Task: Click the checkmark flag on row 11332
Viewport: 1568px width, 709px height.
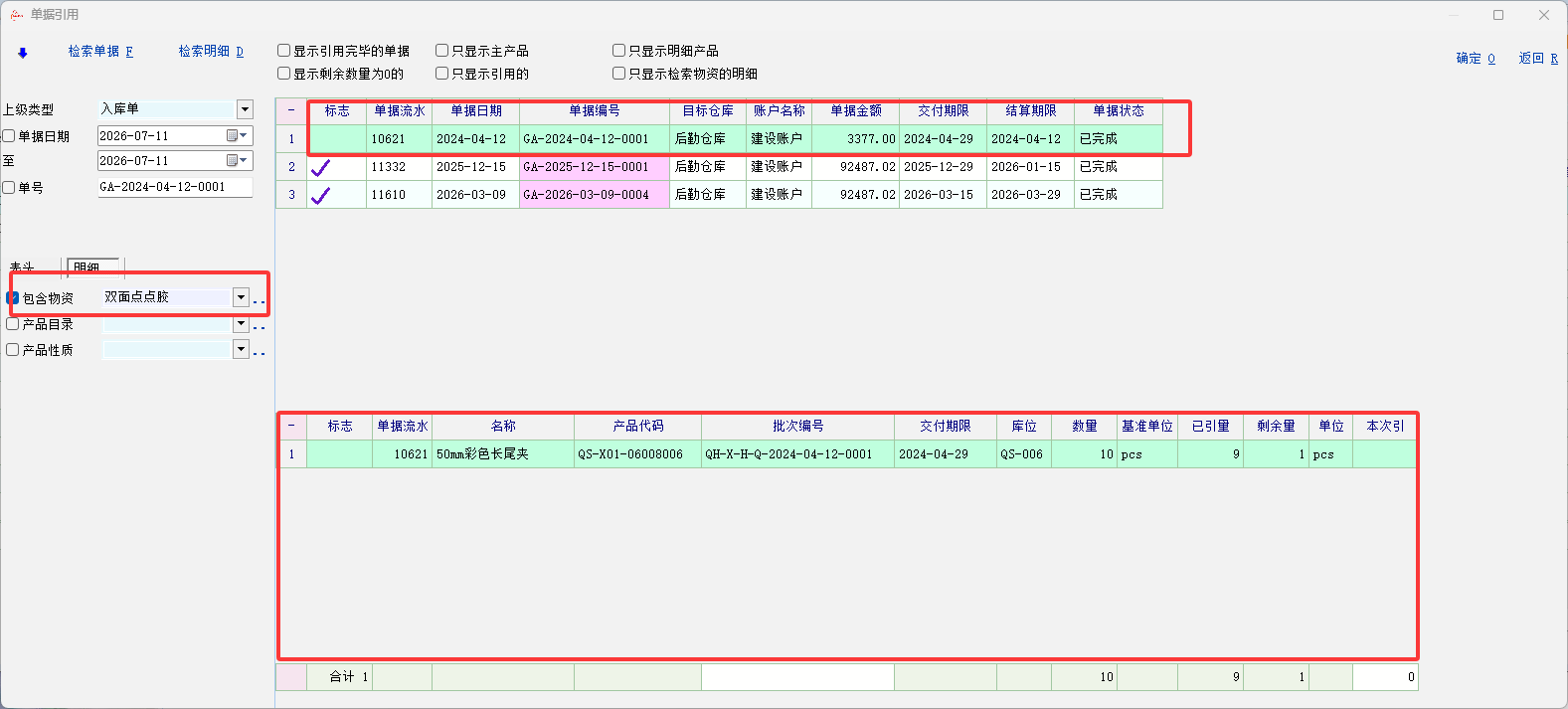Action: tap(321, 167)
